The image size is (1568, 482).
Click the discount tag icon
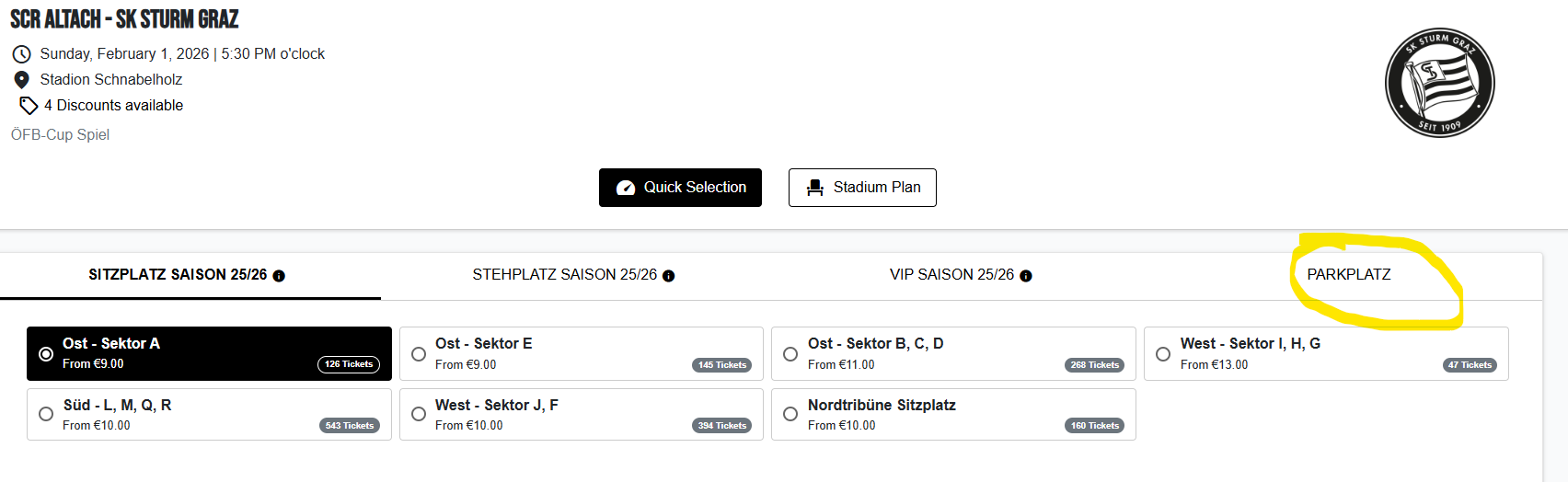[29, 106]
